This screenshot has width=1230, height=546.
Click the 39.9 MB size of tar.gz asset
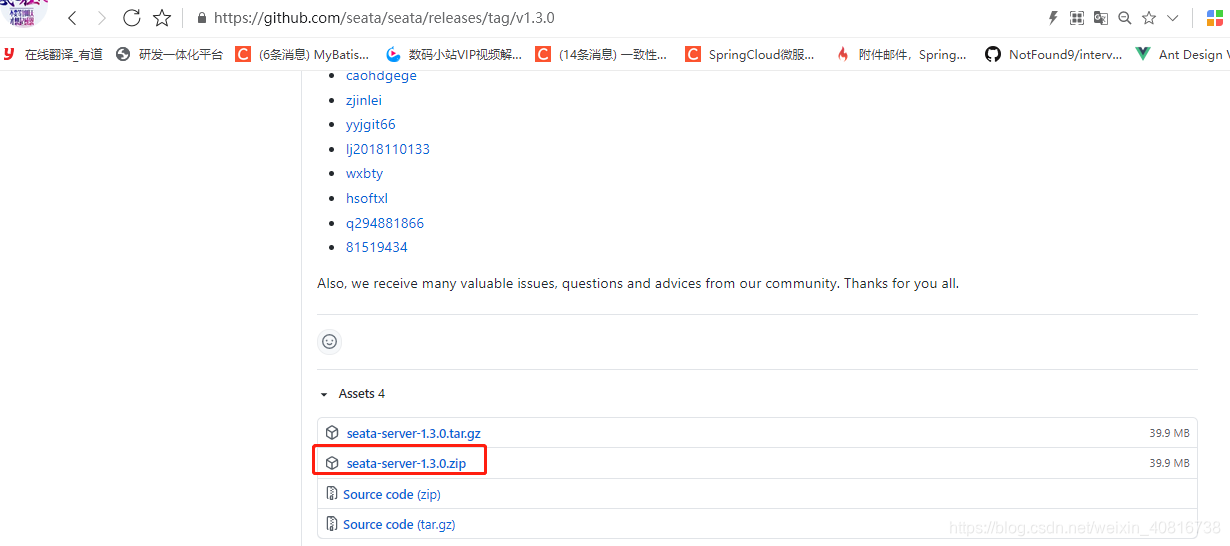[x=1169, y=434]
